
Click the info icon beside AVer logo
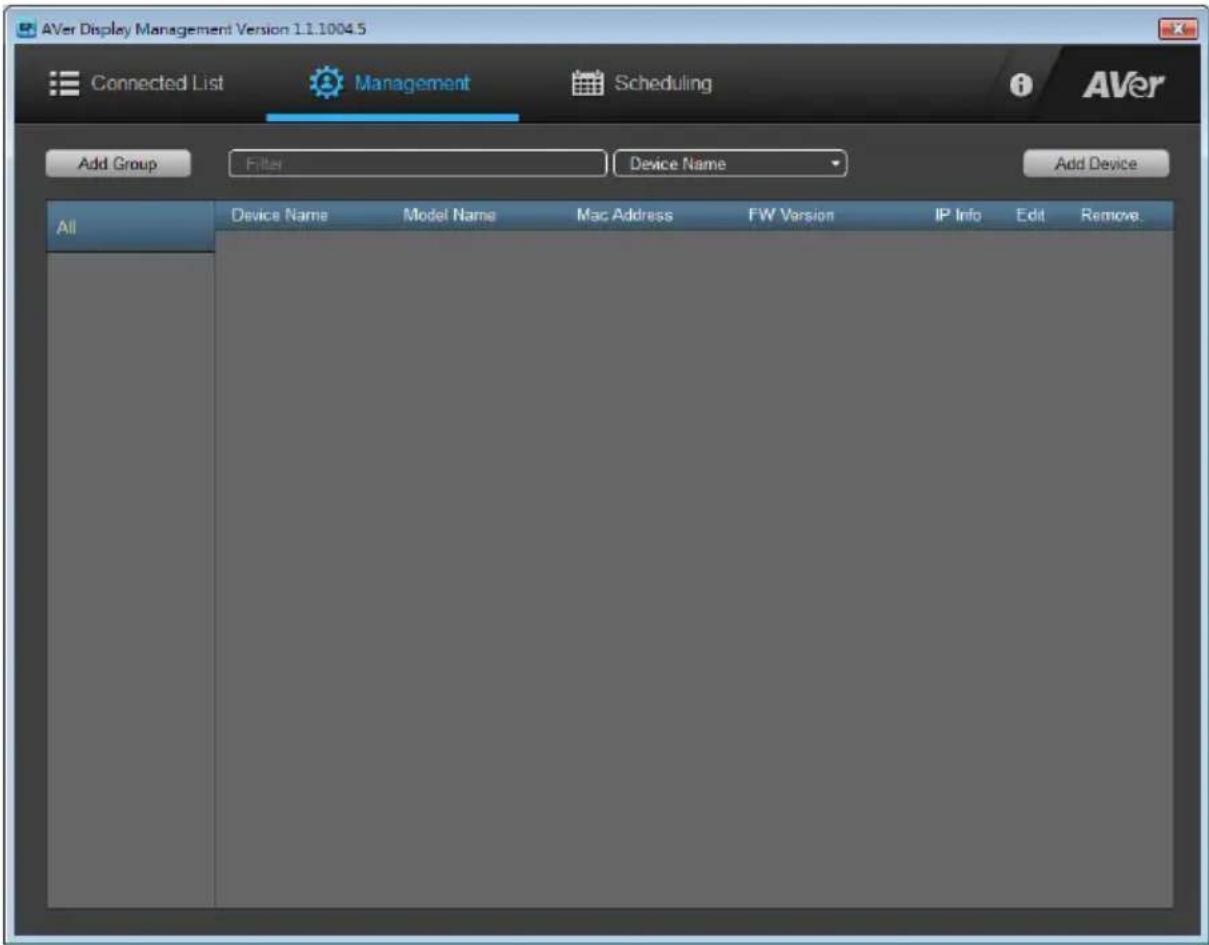(x=1020, y=86)
